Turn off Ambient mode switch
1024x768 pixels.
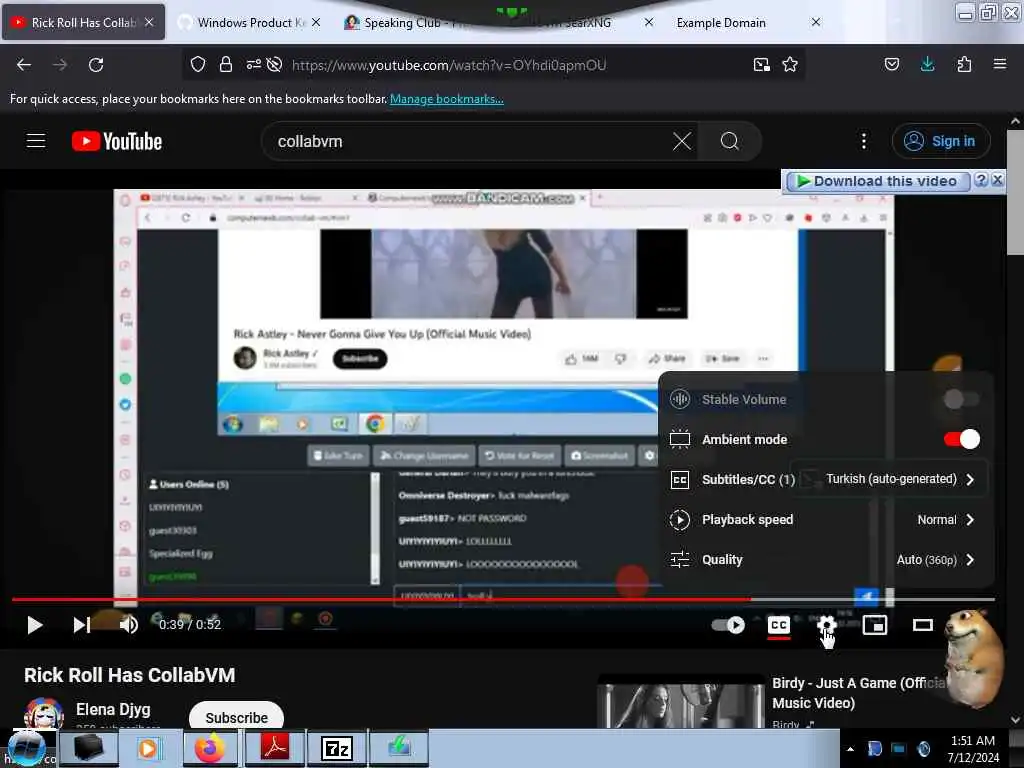(961, 440)
